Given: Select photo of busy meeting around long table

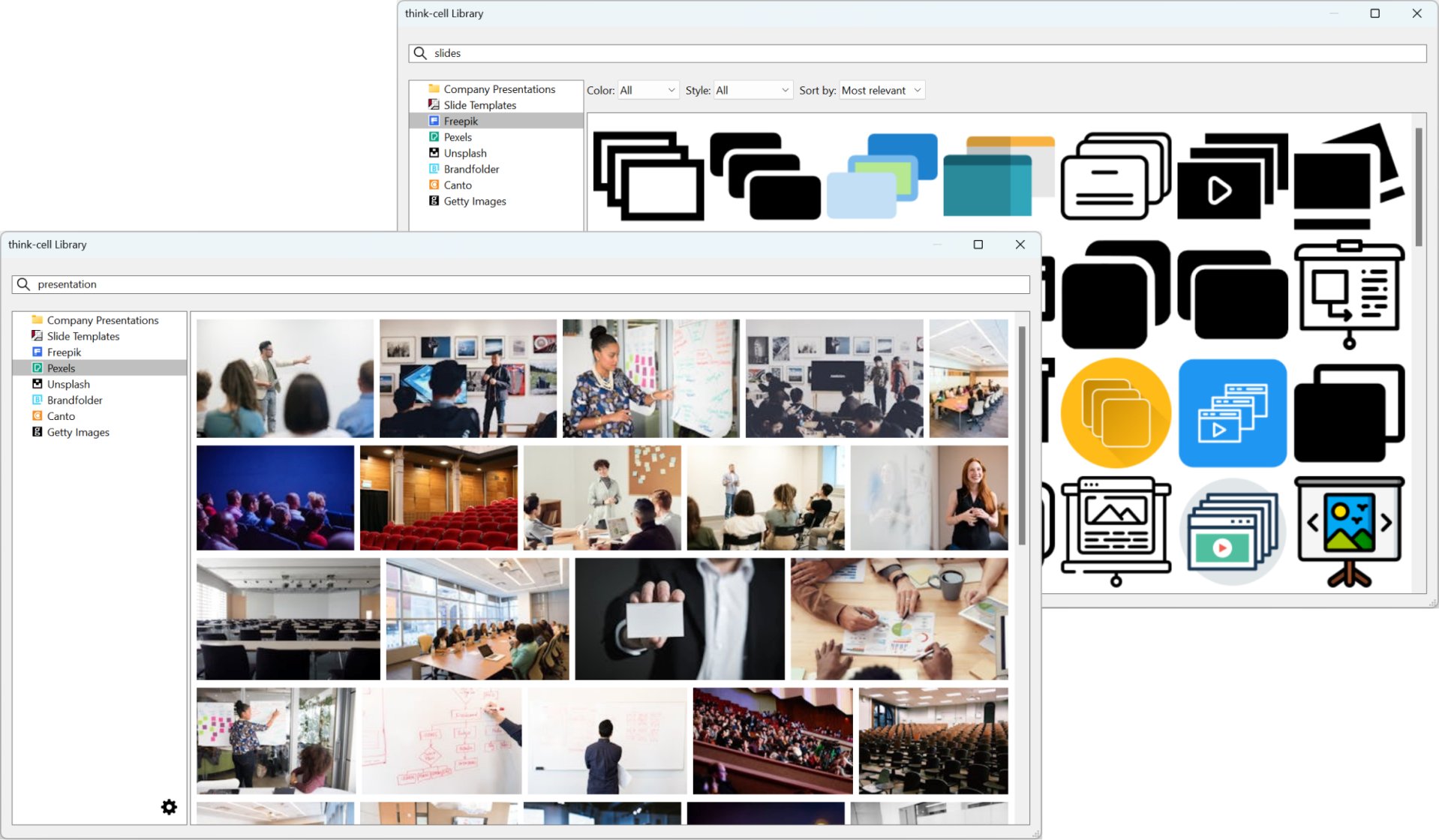Looking at the screenshot, I should click(x=478, y=619).
